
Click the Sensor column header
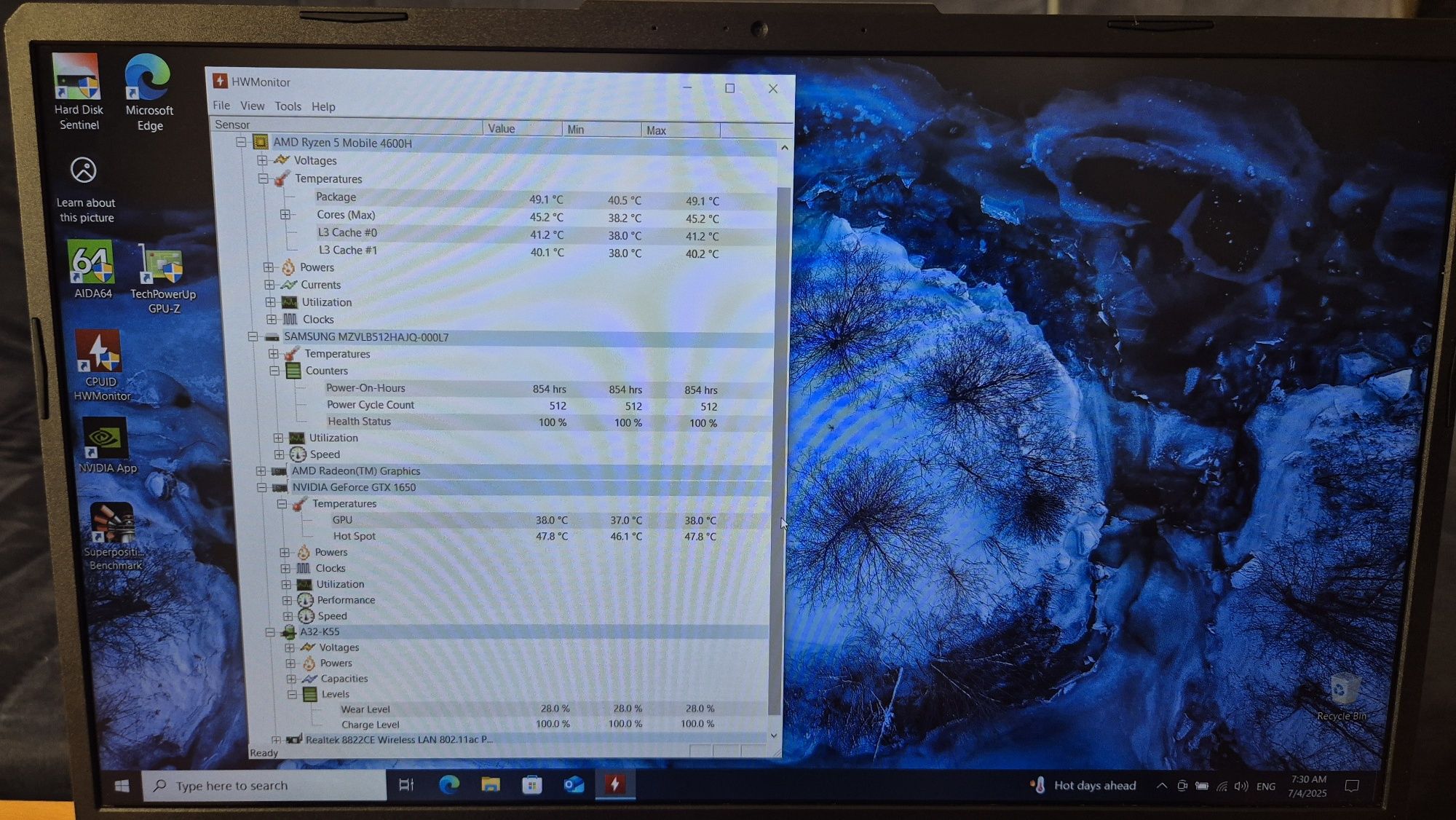click(x=347, y=125)
